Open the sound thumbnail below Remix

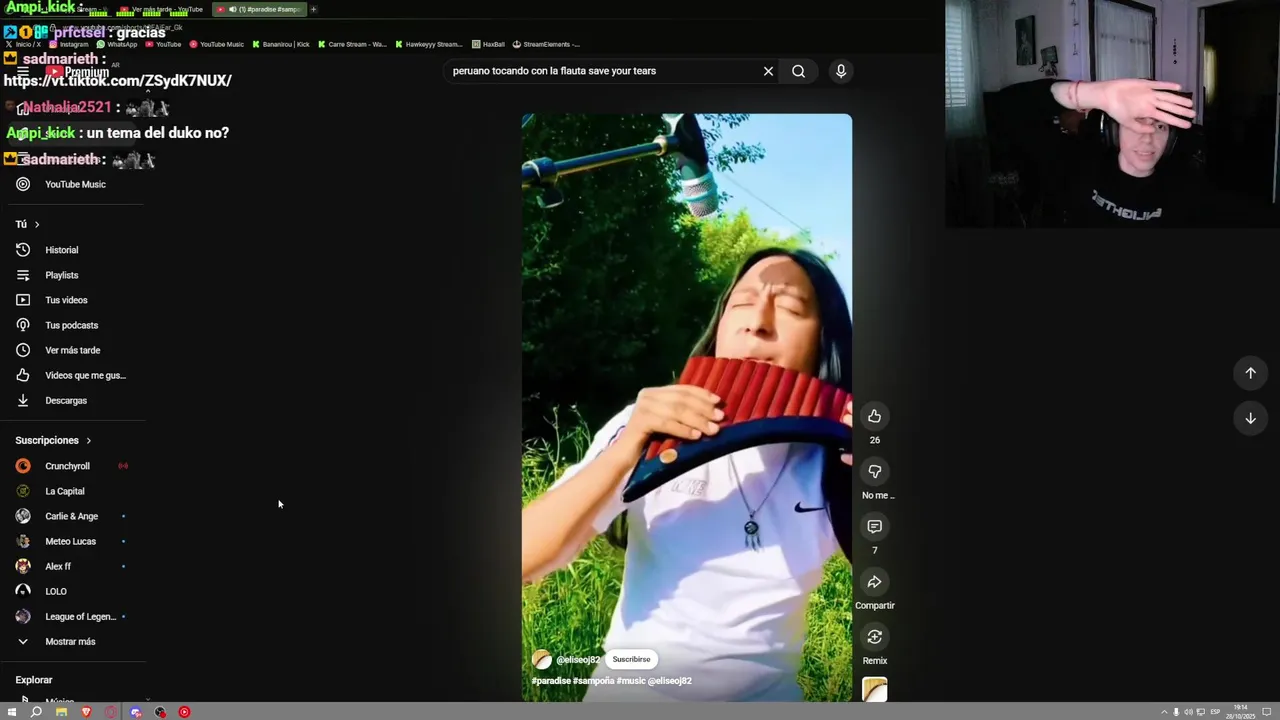click(874, 690)
